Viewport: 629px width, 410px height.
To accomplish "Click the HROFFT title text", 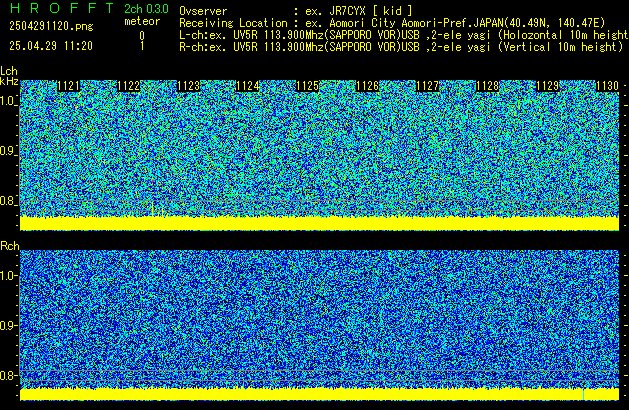I will [x=62, y=8].
